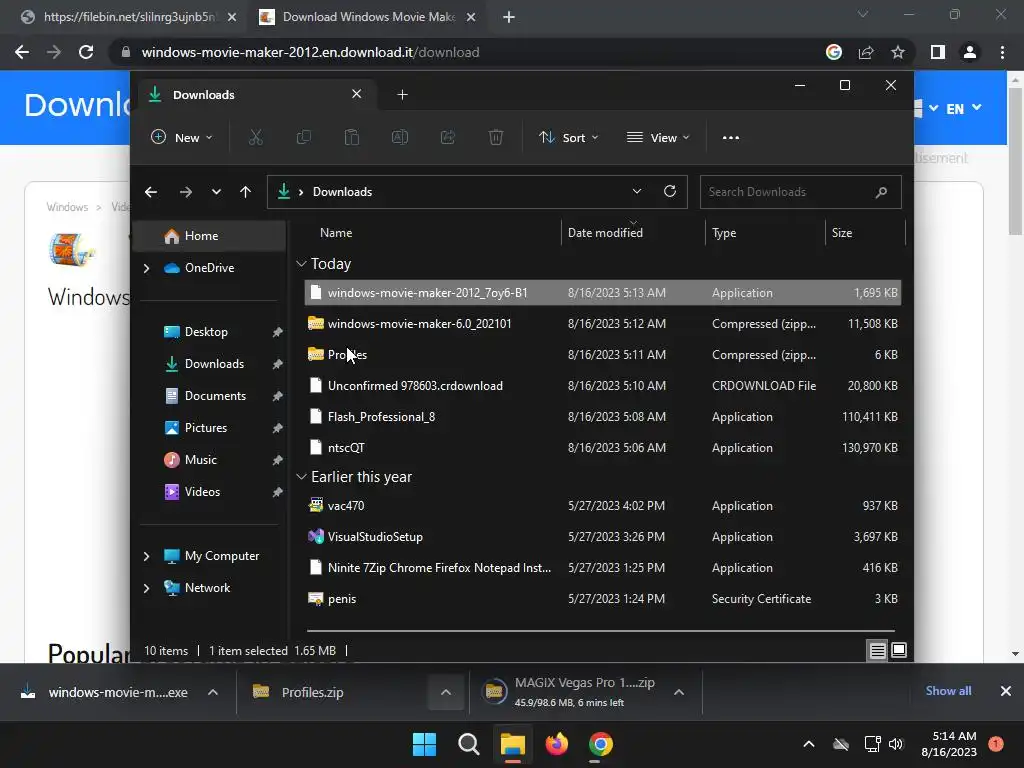
Task: Open Chrome three-dot menu
Action: pyautogui.click(x=1002, y=52)
